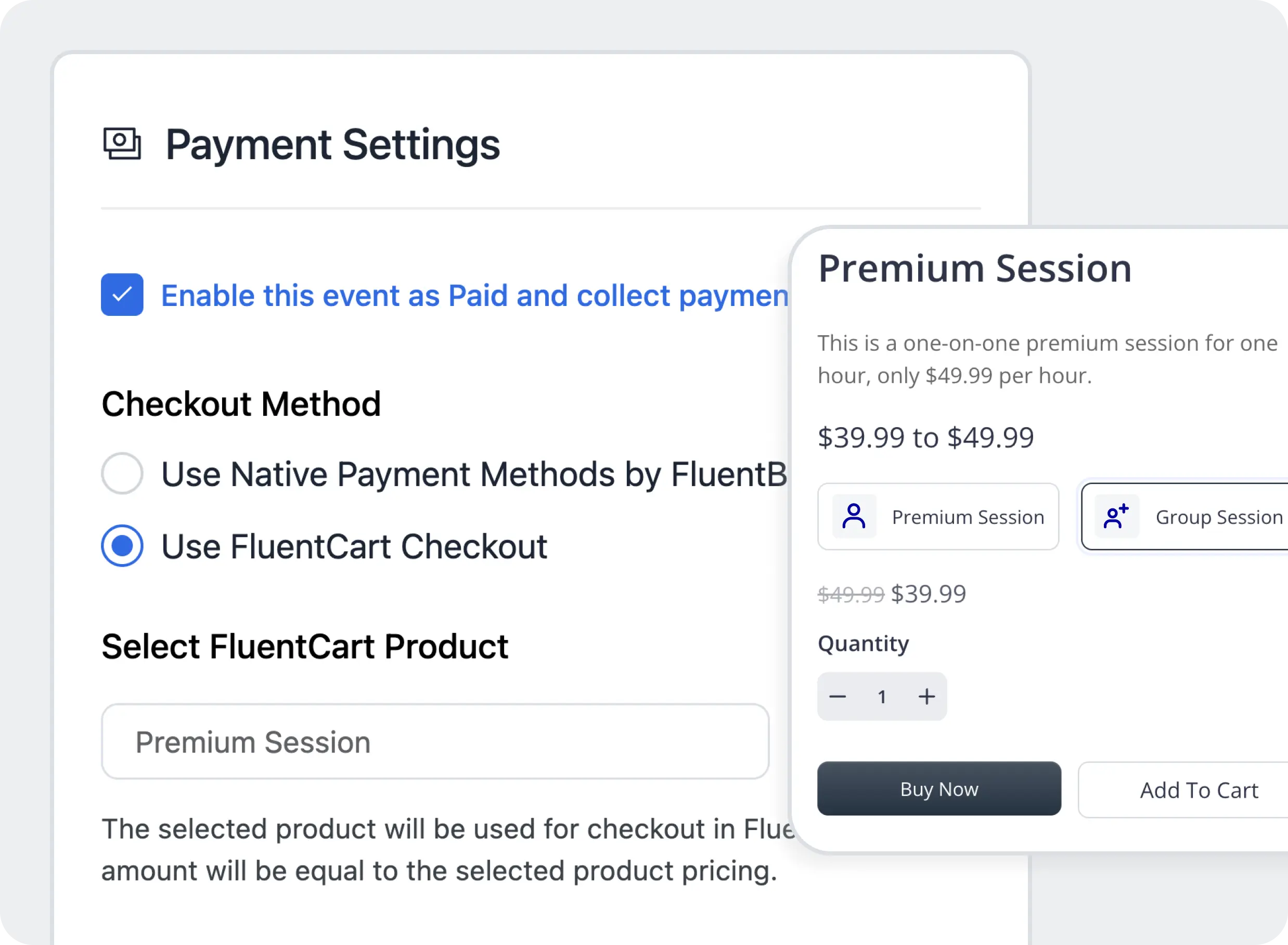Open the Select FluentCart Product dropdown

(x=434, y=742)
